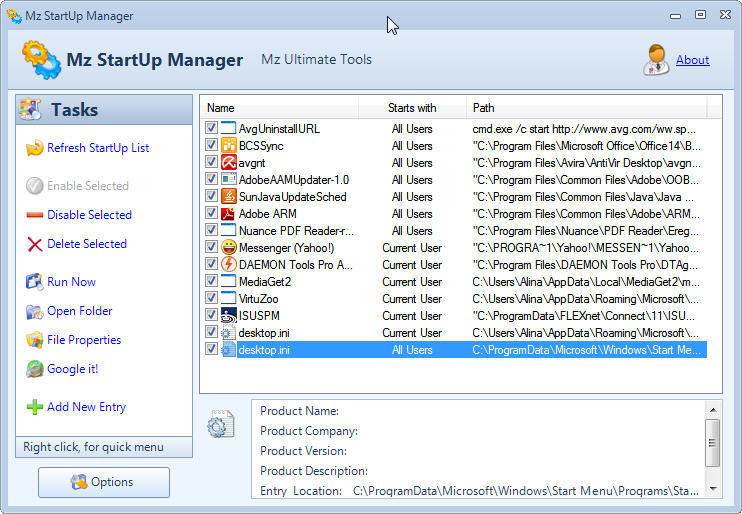
Task: Select the Nuance PDF Reader-r... entry name
Action: click(x=296, y=231)
